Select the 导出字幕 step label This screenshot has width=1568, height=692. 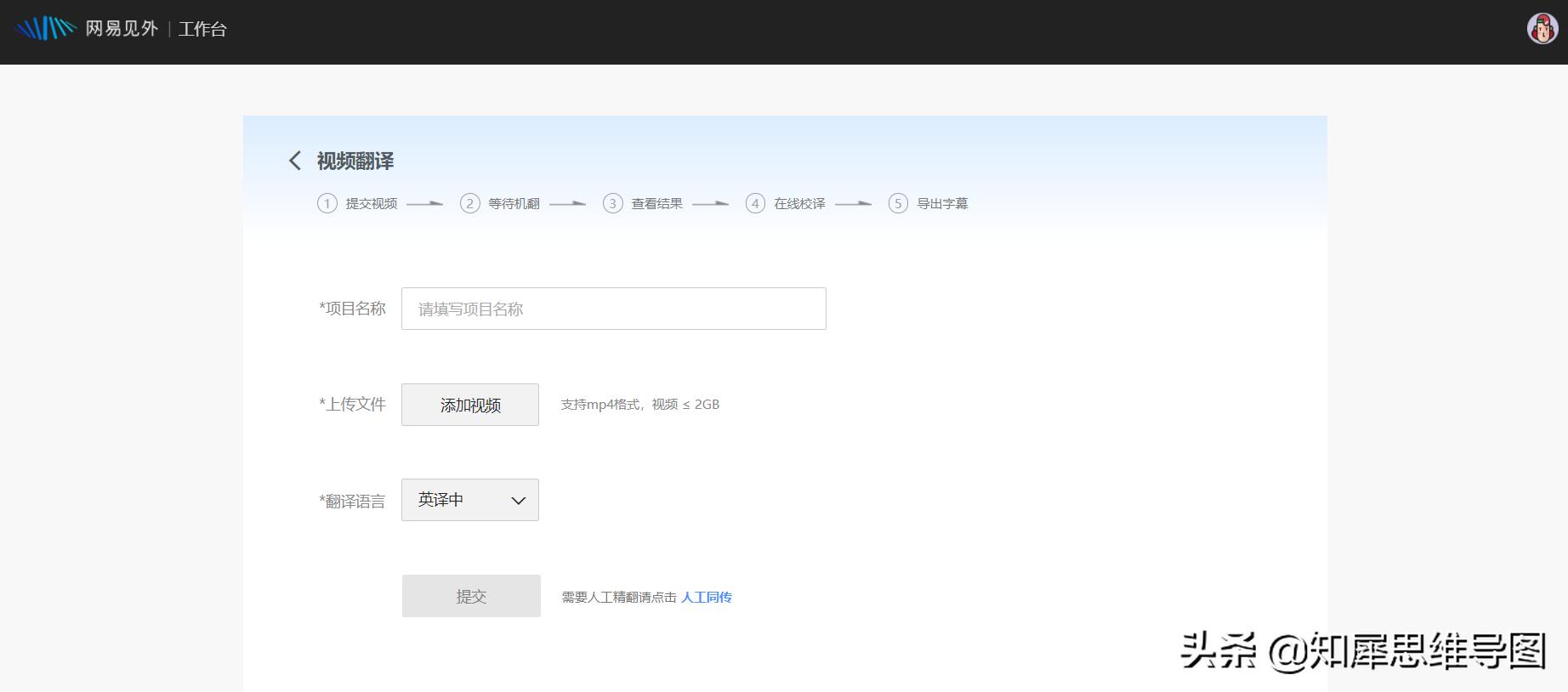tap(942, 203)
